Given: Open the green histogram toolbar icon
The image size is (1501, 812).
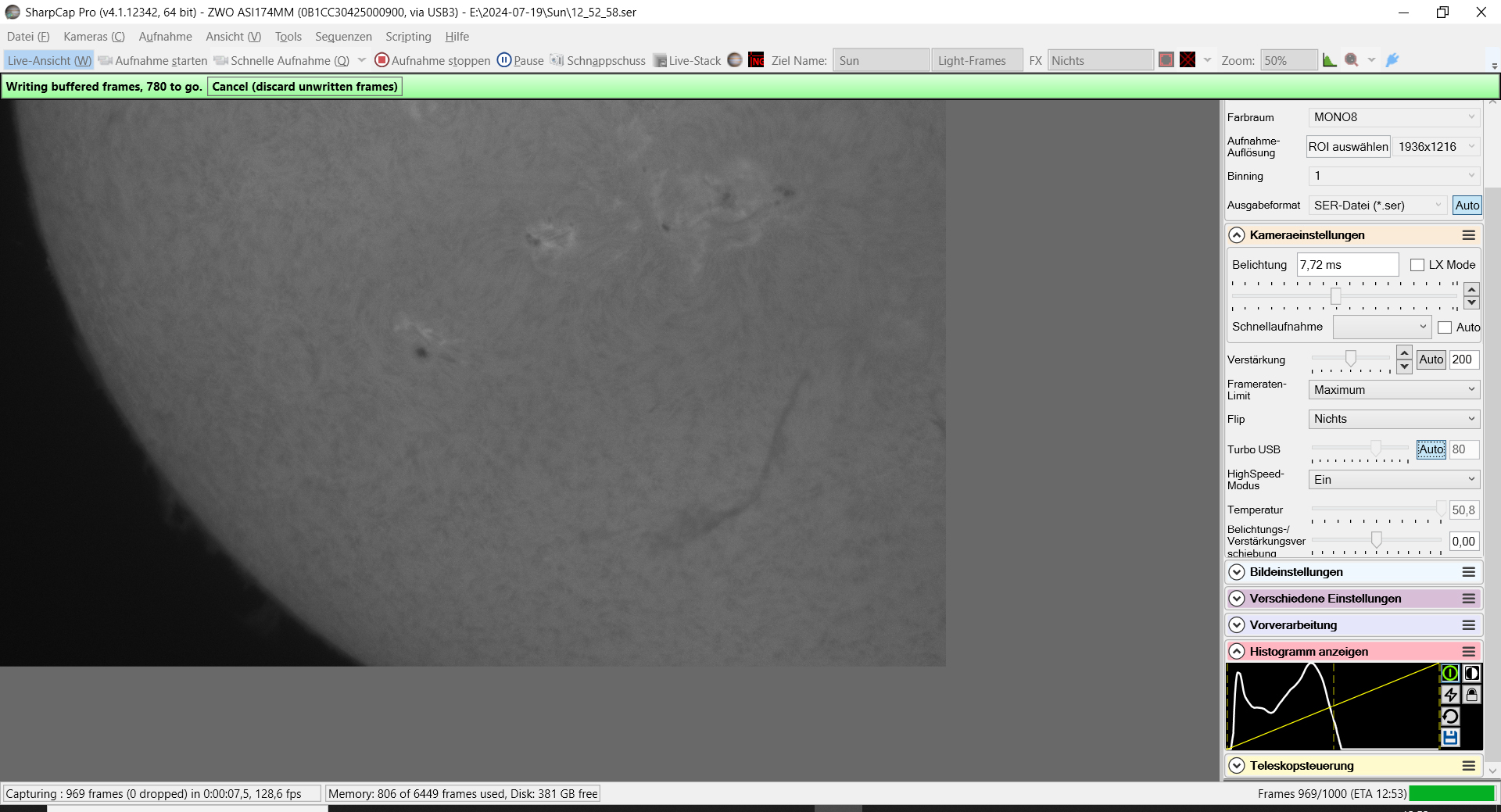Looking at the screenshot, I should [x=1330, y=60].
